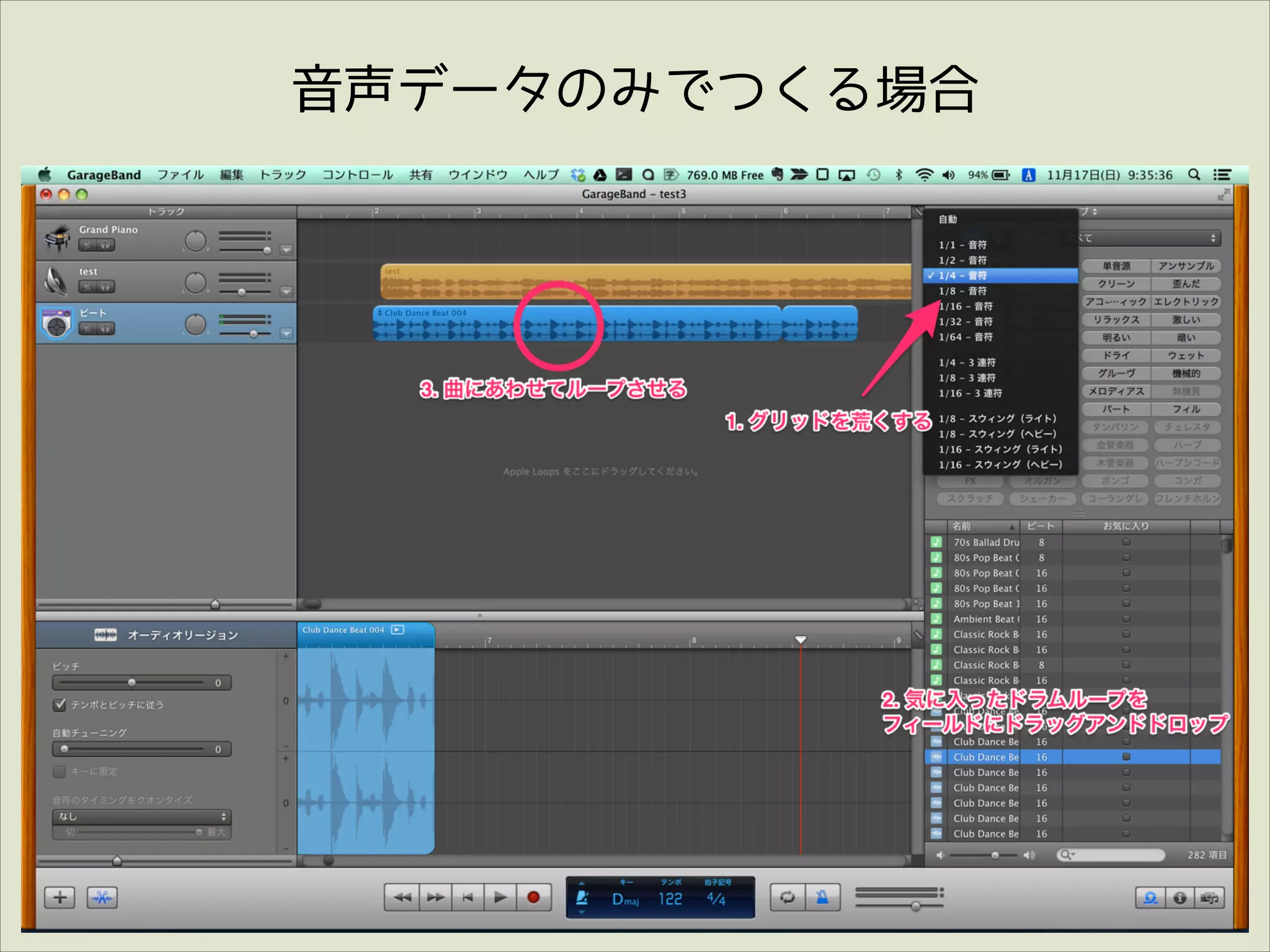Toggle the cycle loop region button
This screenshot has height=952, width=1270.
click(788, 897)
